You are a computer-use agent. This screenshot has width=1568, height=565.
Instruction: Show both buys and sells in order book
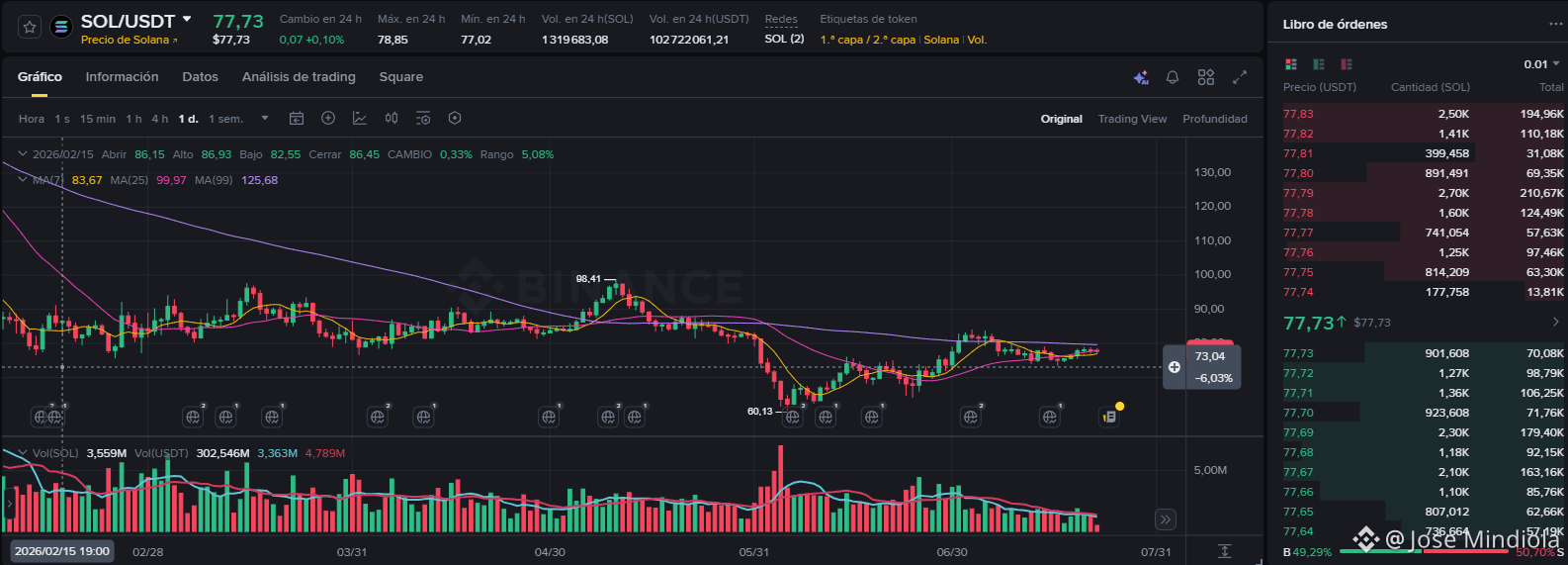(x=1290, y=64)
